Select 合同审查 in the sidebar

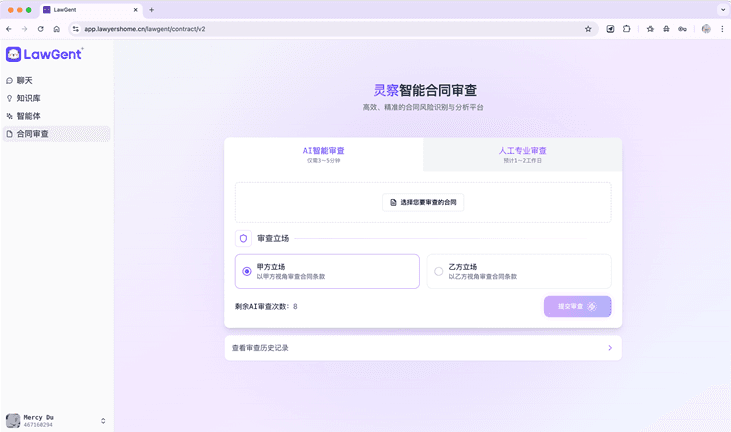point(56,134)
